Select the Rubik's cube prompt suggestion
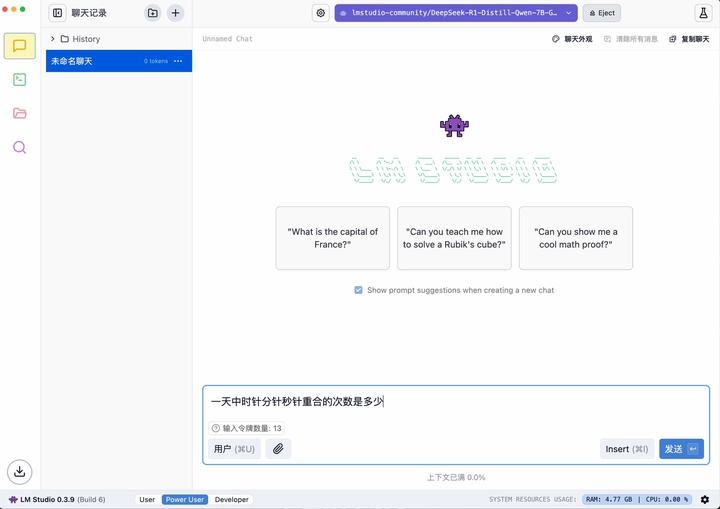 (454, 238)
